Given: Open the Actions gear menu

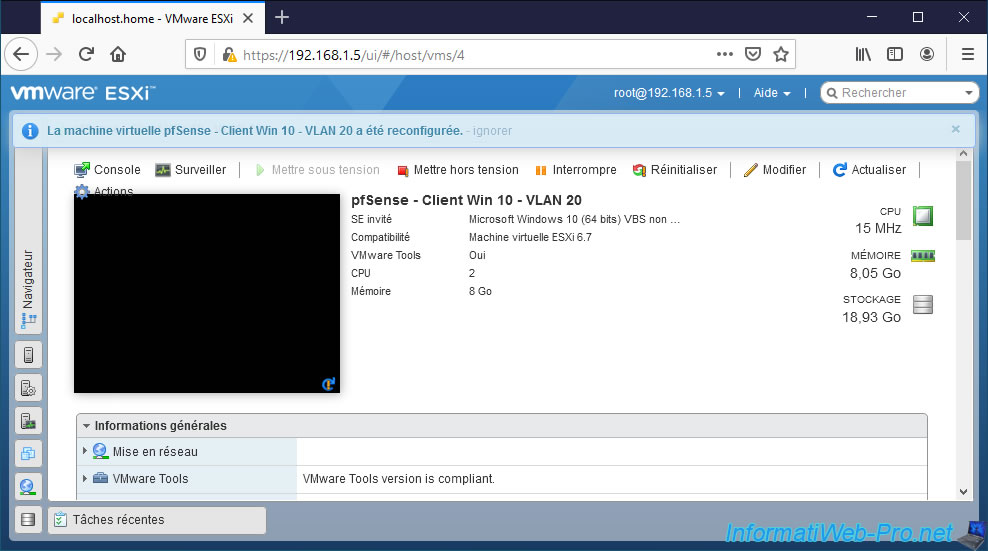Looking at the screenshot, I should coord(104,190).
